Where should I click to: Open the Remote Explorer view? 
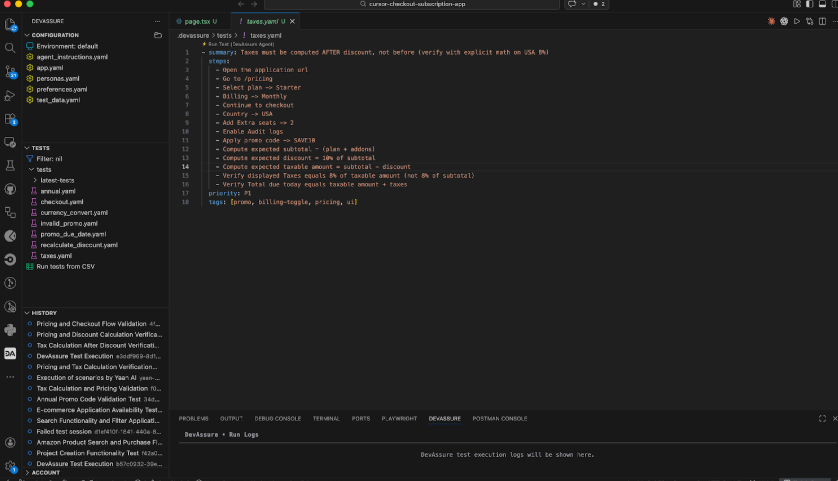pos(10,142)
